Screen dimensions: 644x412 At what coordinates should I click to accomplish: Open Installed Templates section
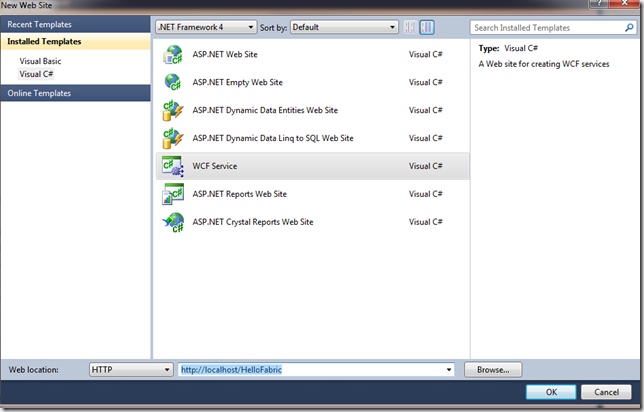76,41
